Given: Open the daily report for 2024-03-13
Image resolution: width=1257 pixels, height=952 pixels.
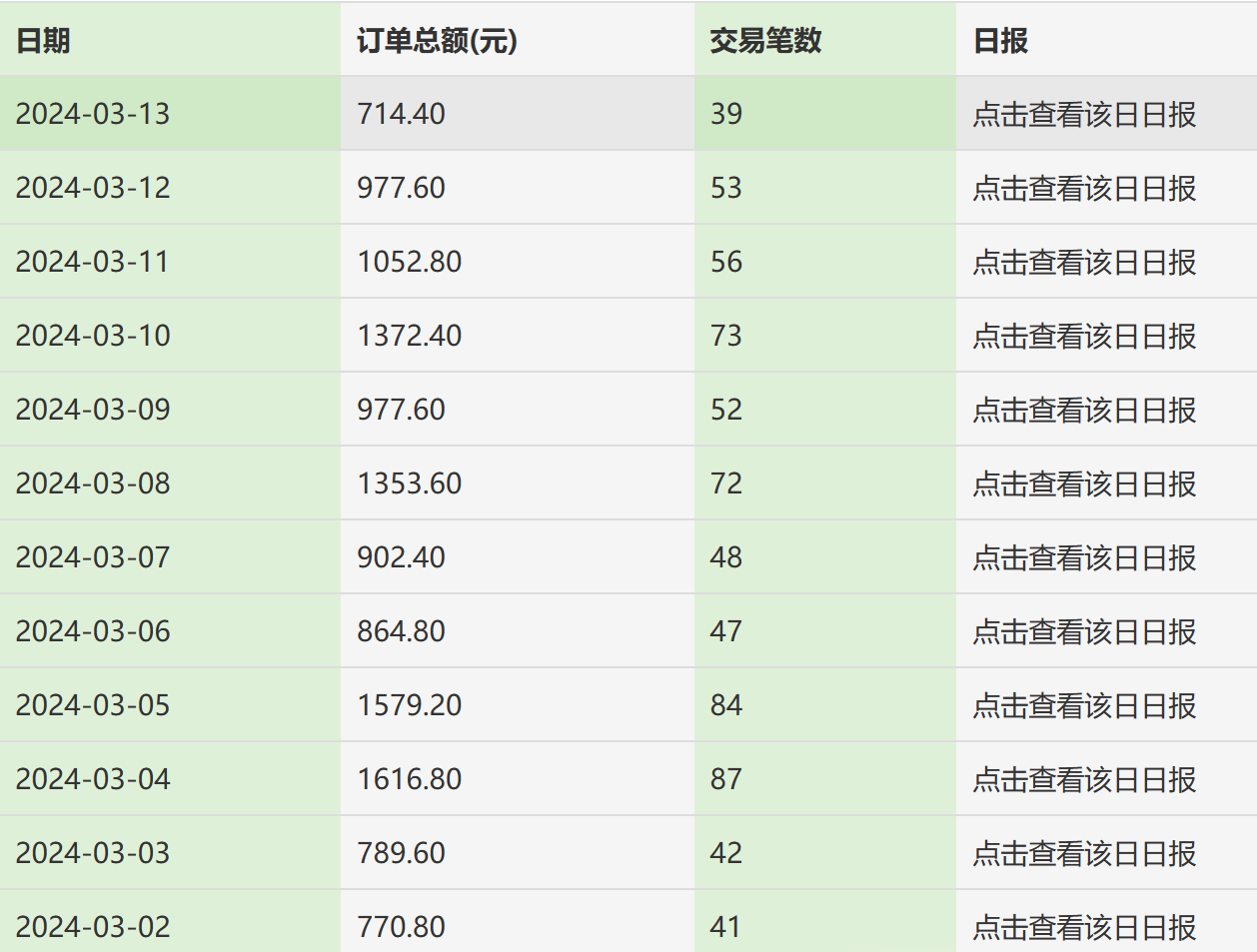Looking at the screenshot, I should click(1084, 114).
